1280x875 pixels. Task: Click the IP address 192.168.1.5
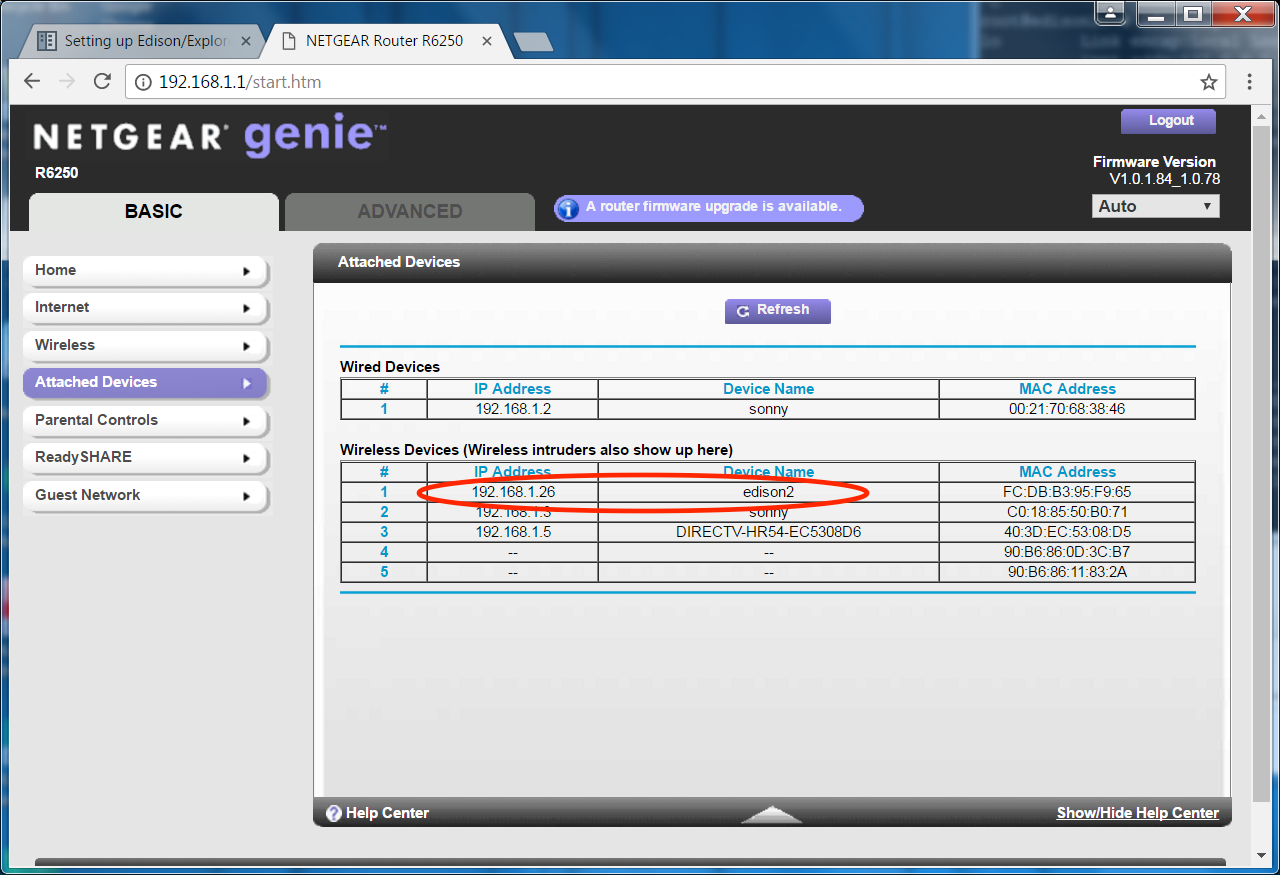coord(512,532)
